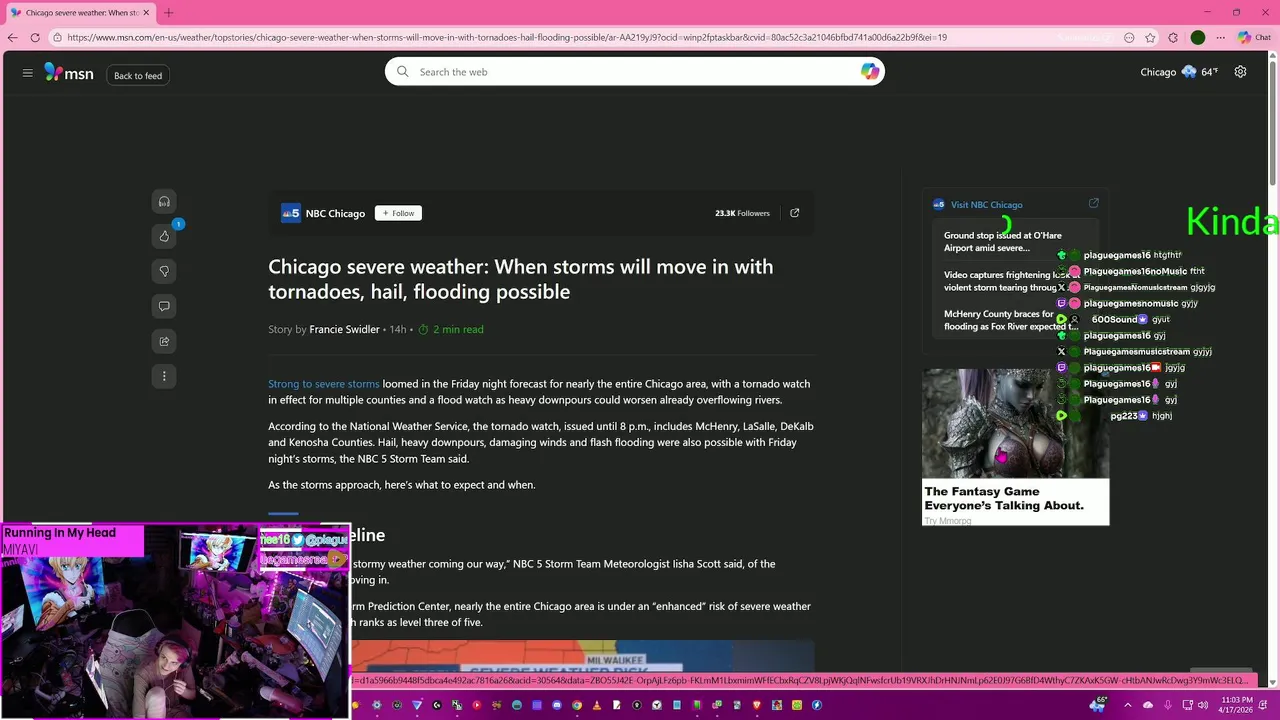Open NBC Chicago sidebar external-link icon
Screen dimensions: 1280x720
pos(1093,203)
